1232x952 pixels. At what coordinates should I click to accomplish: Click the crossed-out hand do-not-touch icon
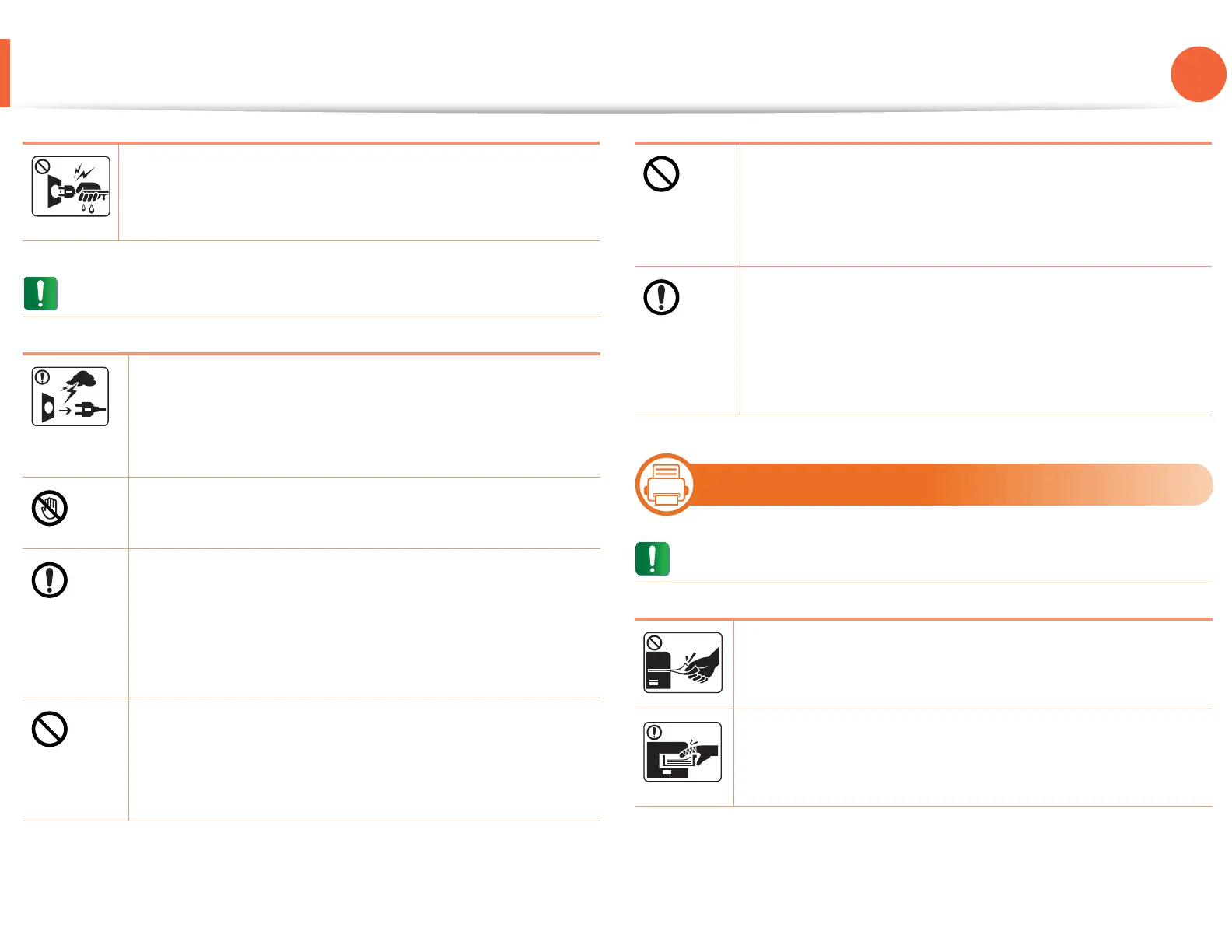[50, 509]
